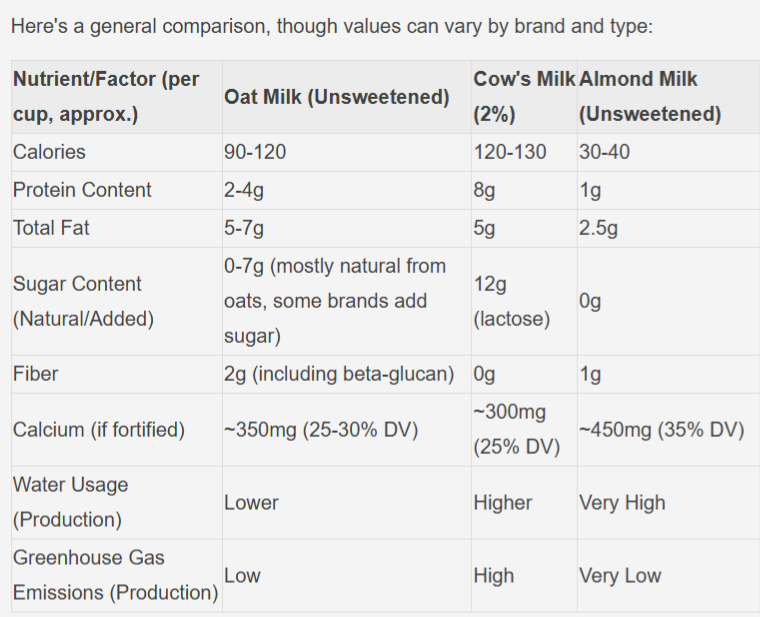
Task: Select the Protein Content row label
Action: click(x=82, y=190)
